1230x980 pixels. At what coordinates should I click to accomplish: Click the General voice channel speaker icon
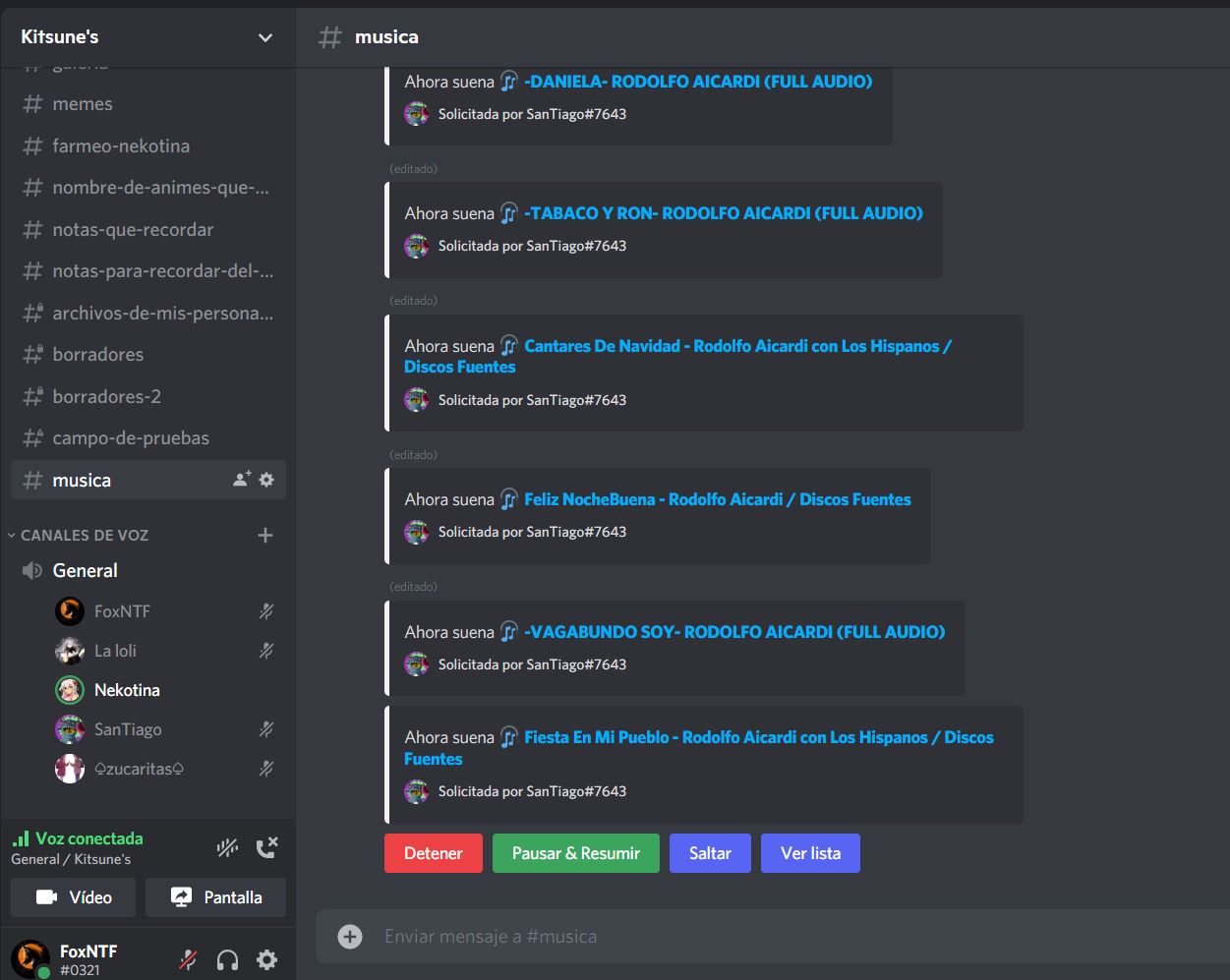click(32, 571)
